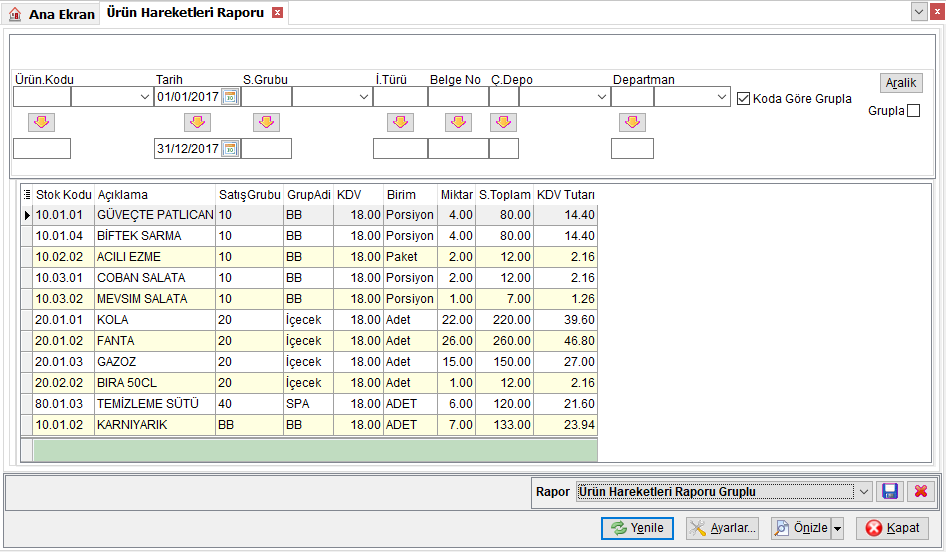Click the yellow down arrow under Ç.Depo
This screenshot has height=552, width=947.
(x=503, y=123)
